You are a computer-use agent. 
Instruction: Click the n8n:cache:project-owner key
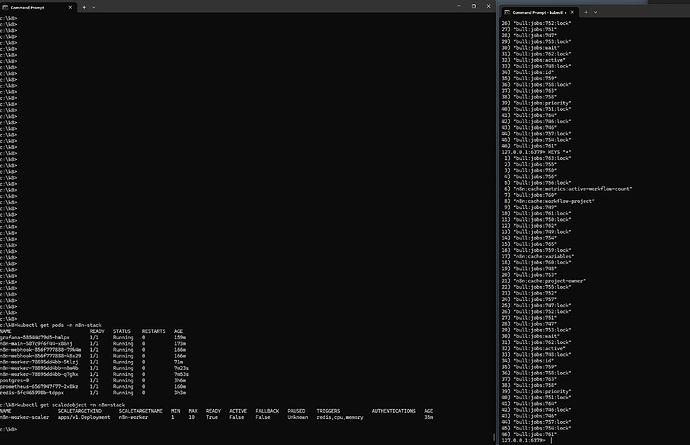click(x=550, y=281)
